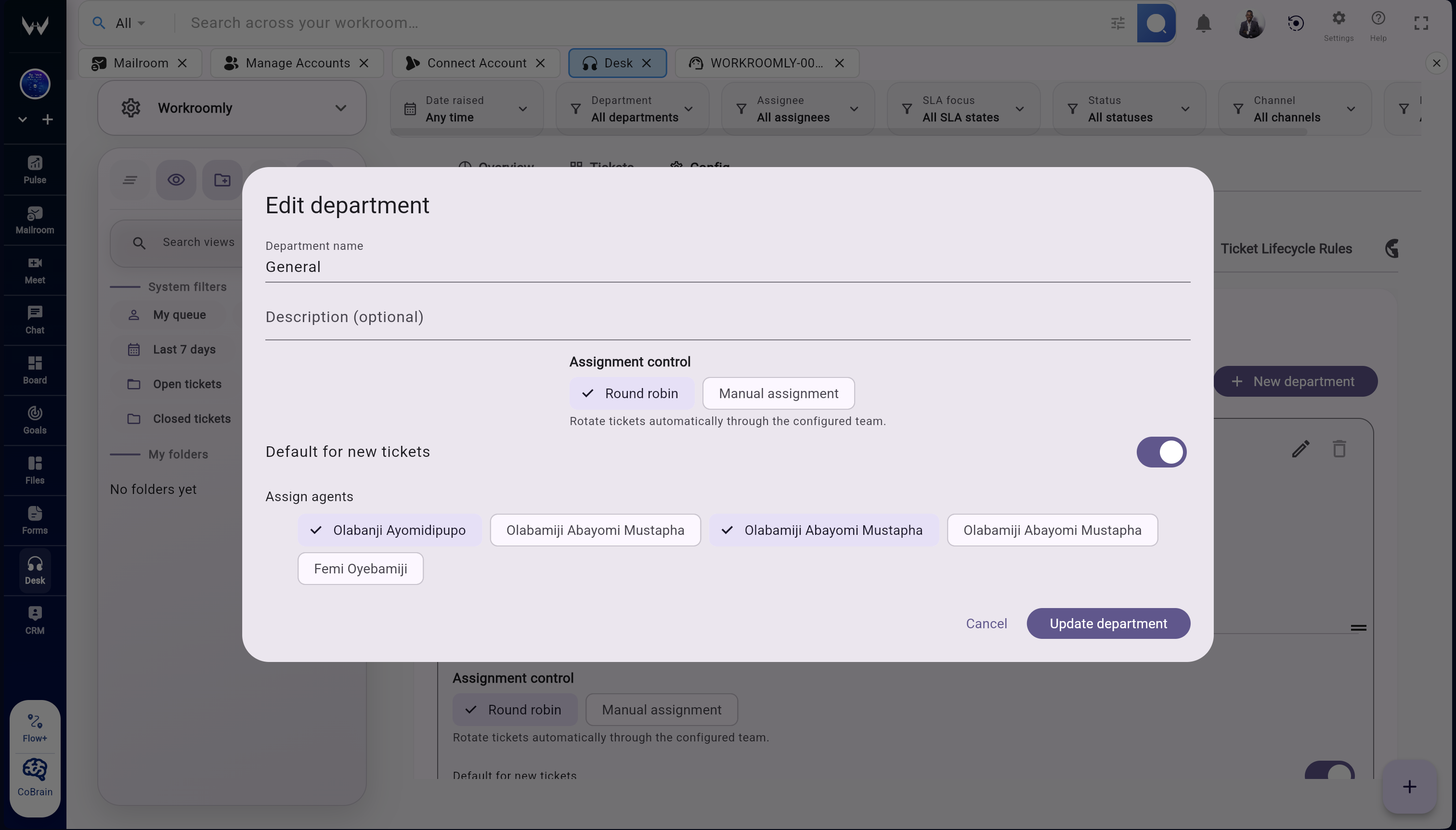The height and width of the screenshot is (830, 1456).
Task: Open the Pulse sidebar icon
Action: tap(35, 169)
